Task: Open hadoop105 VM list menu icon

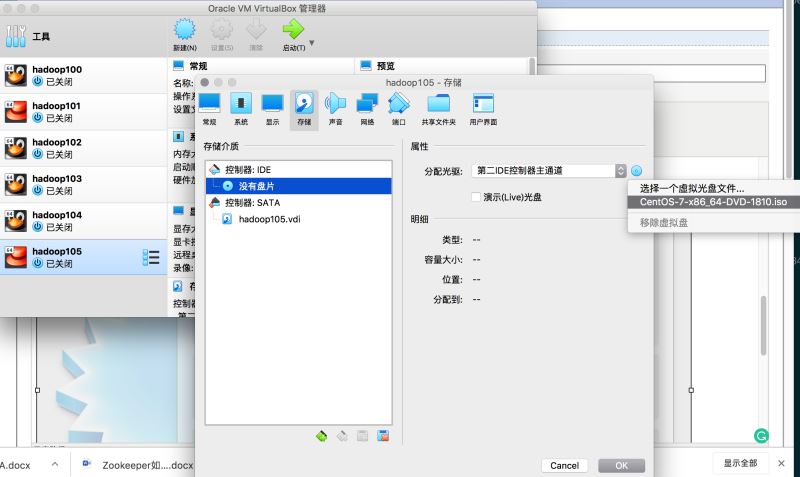Action: pos(152,257)
